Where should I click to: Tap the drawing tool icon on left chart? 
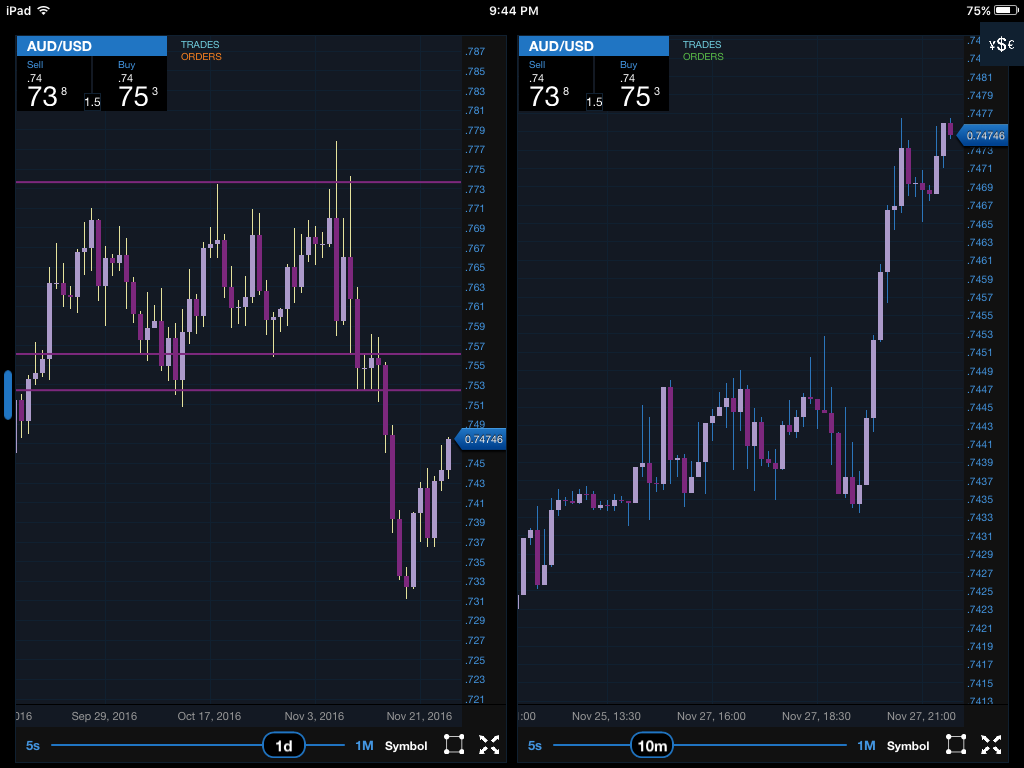[x=454, y=744]
